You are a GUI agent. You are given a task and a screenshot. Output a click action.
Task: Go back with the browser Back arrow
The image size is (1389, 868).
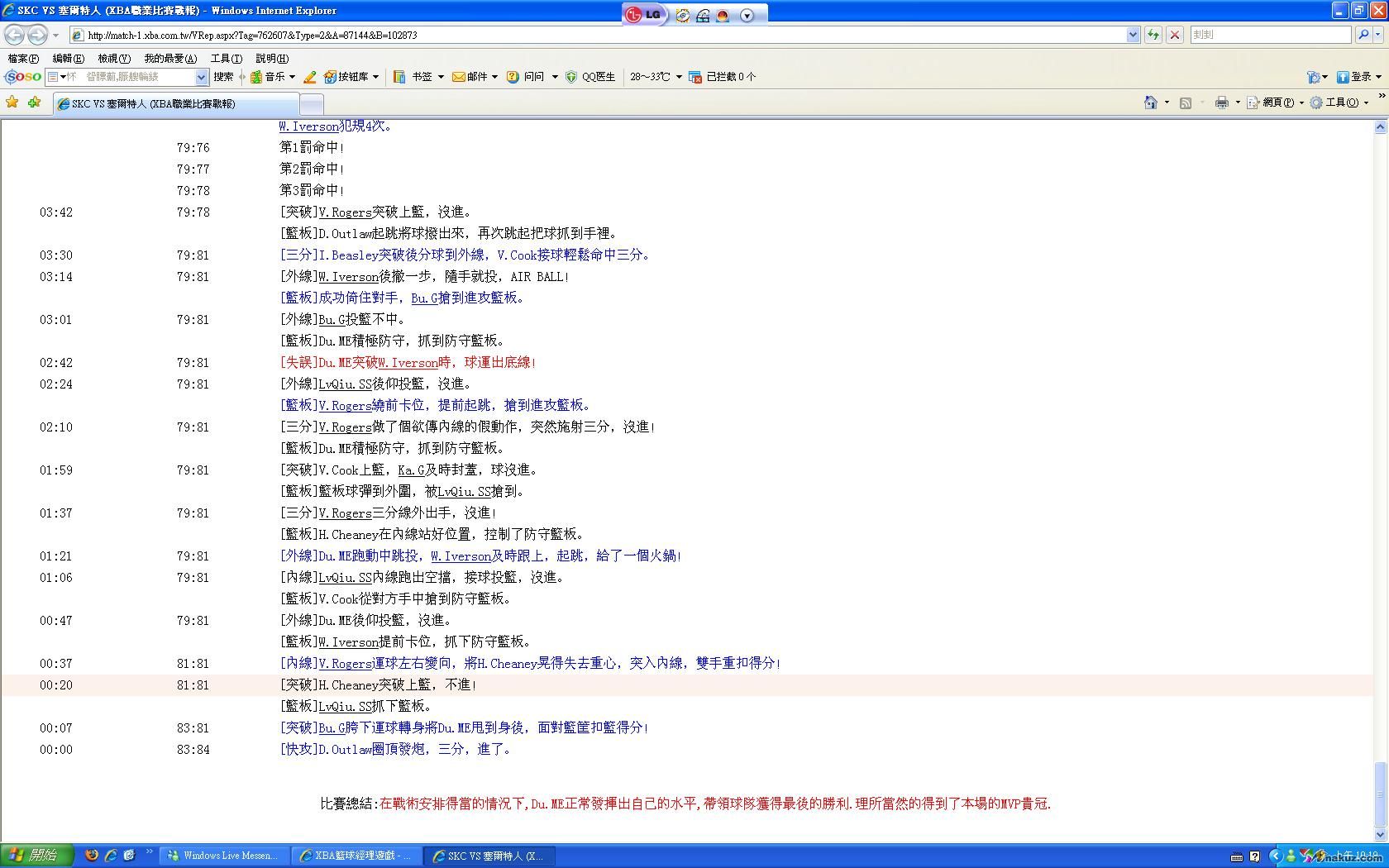(14, 35)
